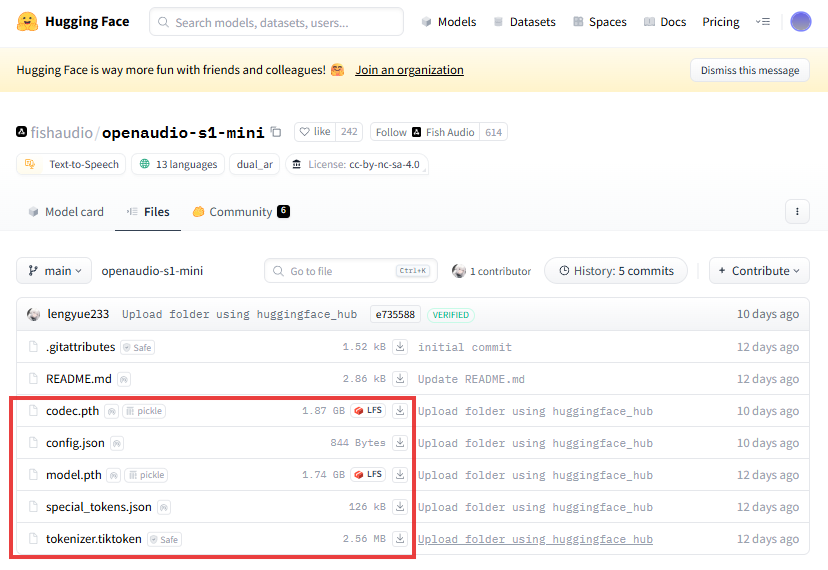Click the Safe badge on .gitattributes
The image size is (828, 570).
click(137, 348)
